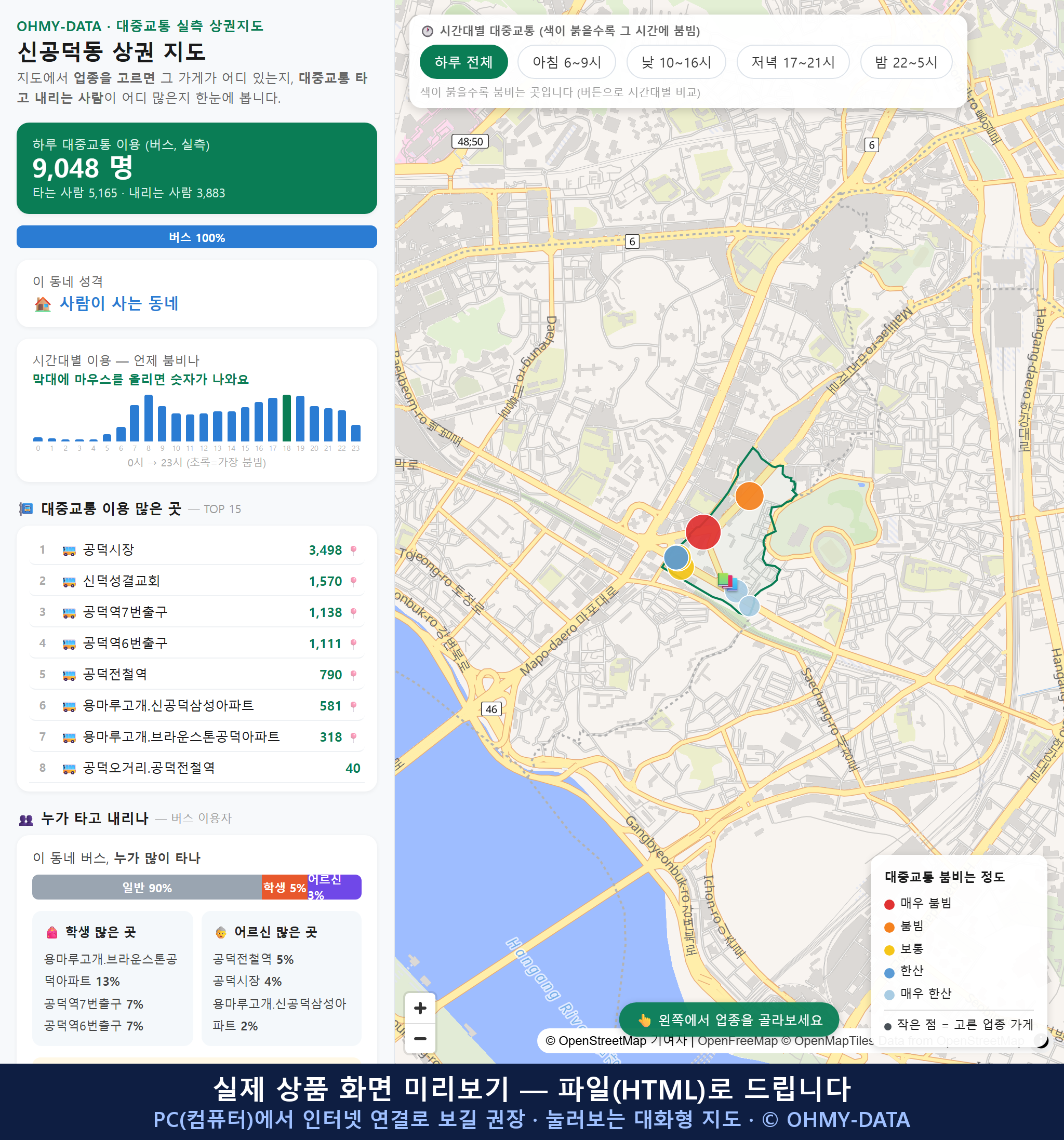The image size is (1064, 1140).
Task: Select 공덕전철역 in the stop list
Action: (x=197, y=674)
